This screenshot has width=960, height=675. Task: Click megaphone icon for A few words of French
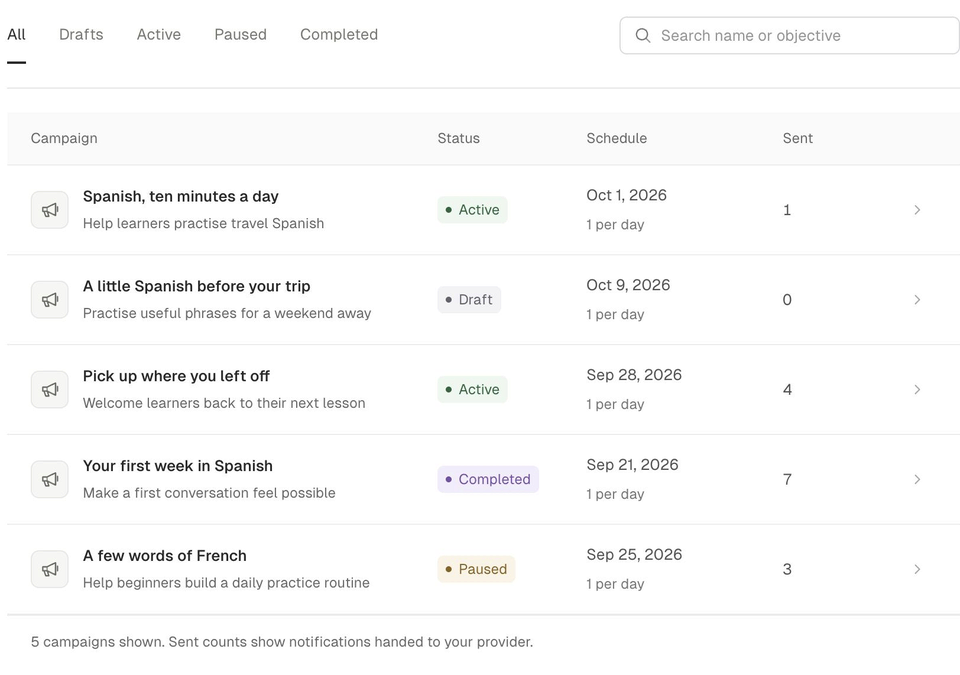tap(50, 569)
